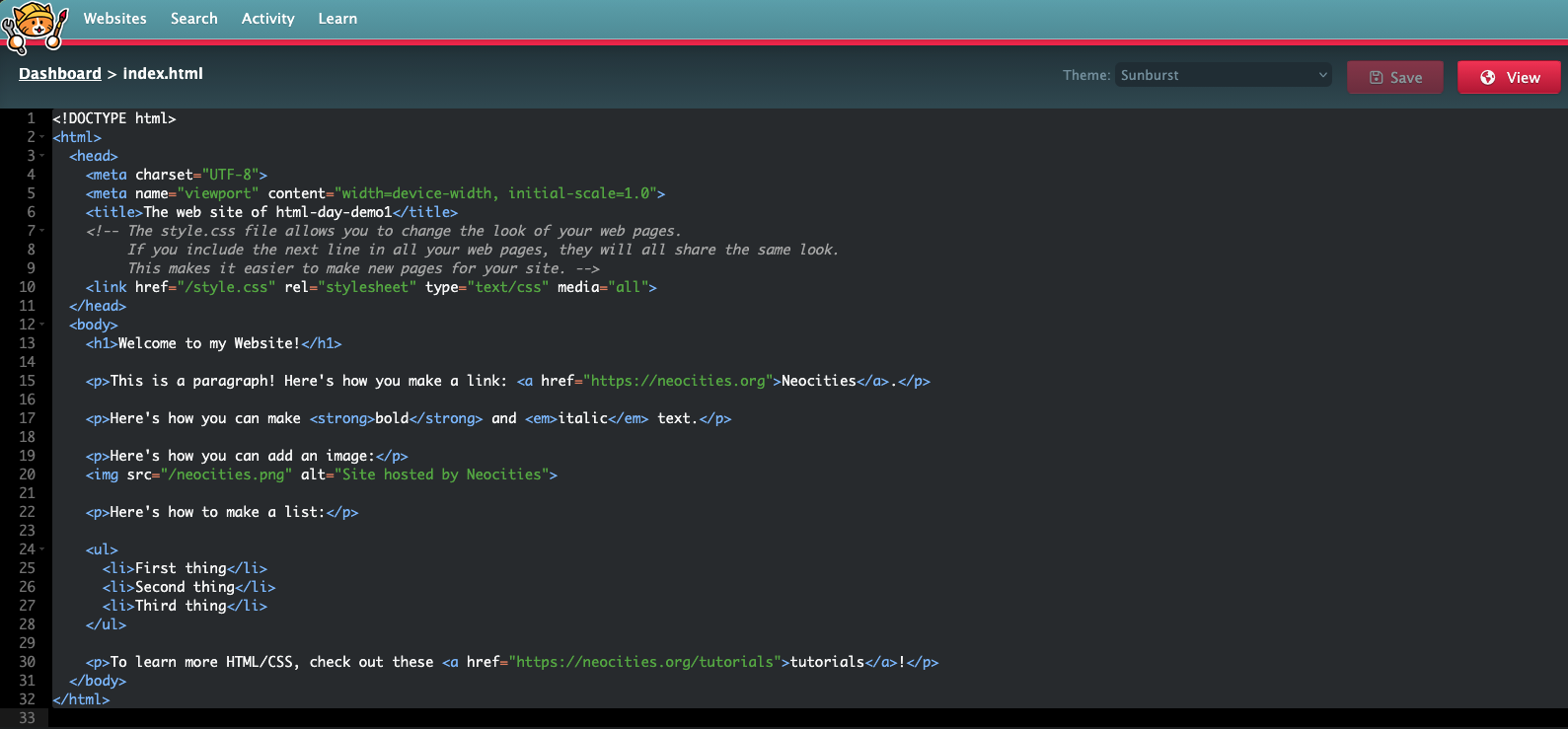Open the Search page
Screen dimensions: 1568x729
(193, 19)
